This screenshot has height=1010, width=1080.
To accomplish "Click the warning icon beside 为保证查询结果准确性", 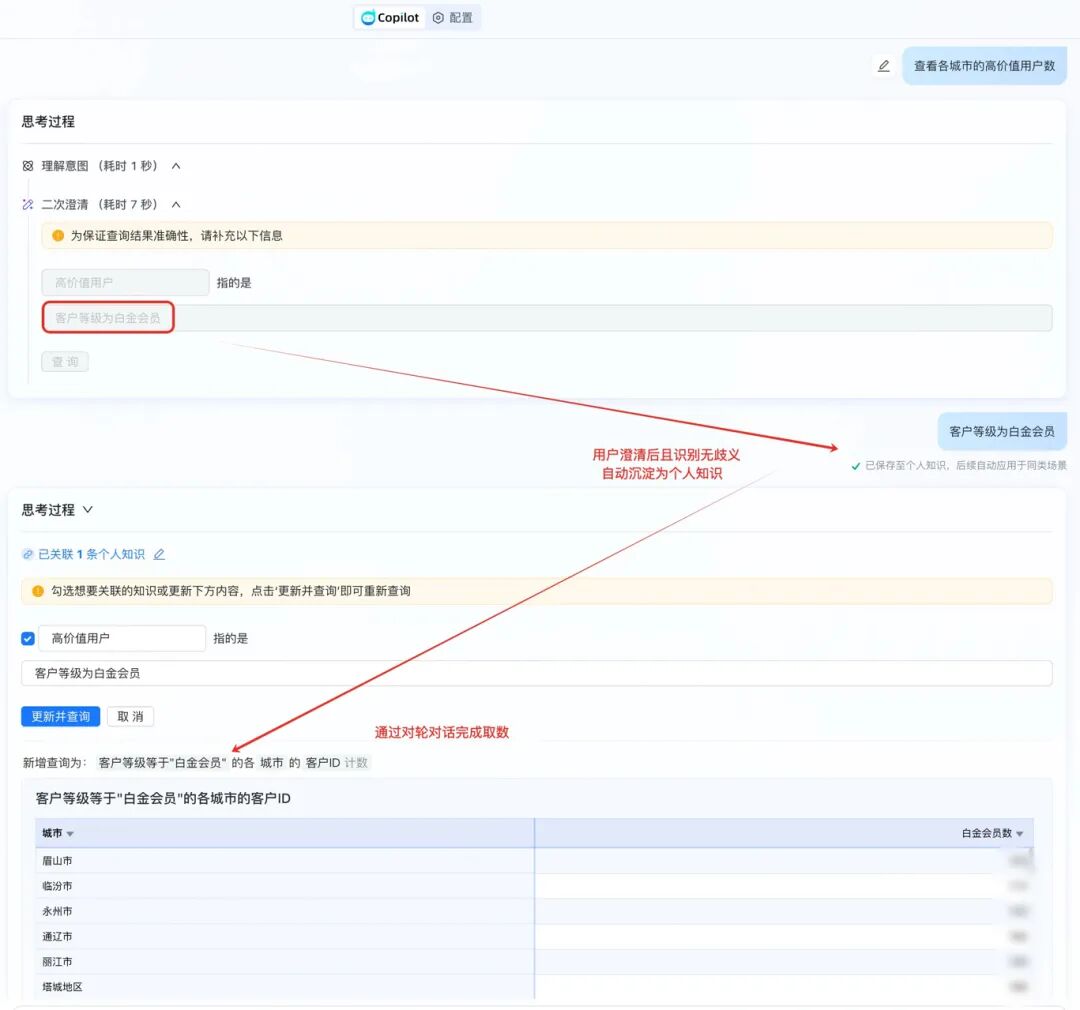I will (x=58, y=236).
